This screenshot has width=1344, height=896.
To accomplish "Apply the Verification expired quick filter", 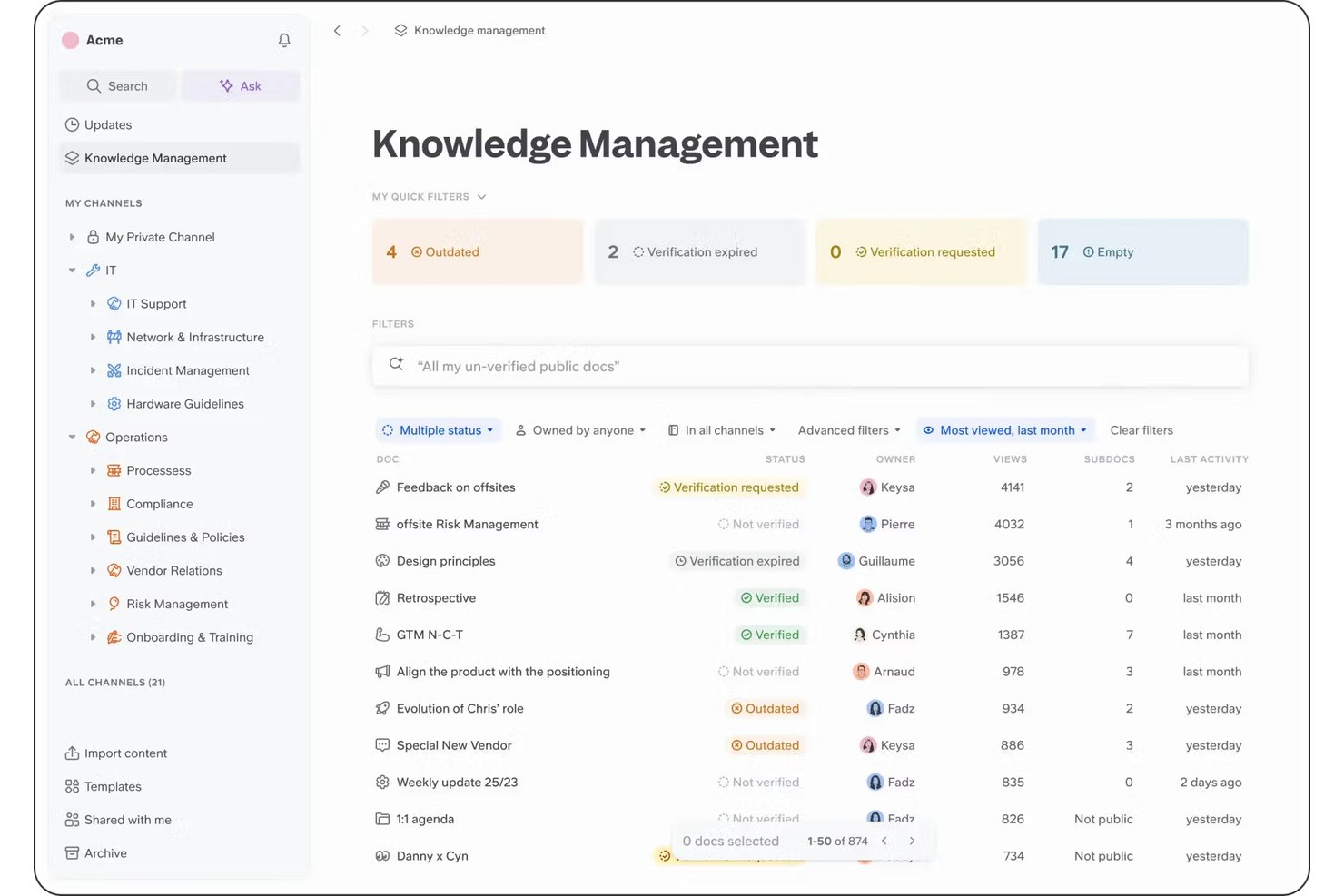I will pyautogui.click(x=699, y=251).
